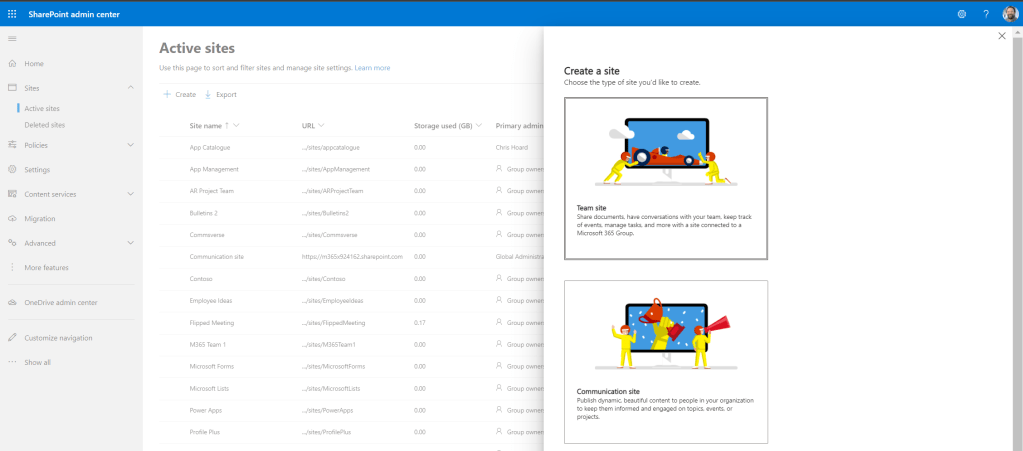Open the app launcher waffle icon

(12, 13)
